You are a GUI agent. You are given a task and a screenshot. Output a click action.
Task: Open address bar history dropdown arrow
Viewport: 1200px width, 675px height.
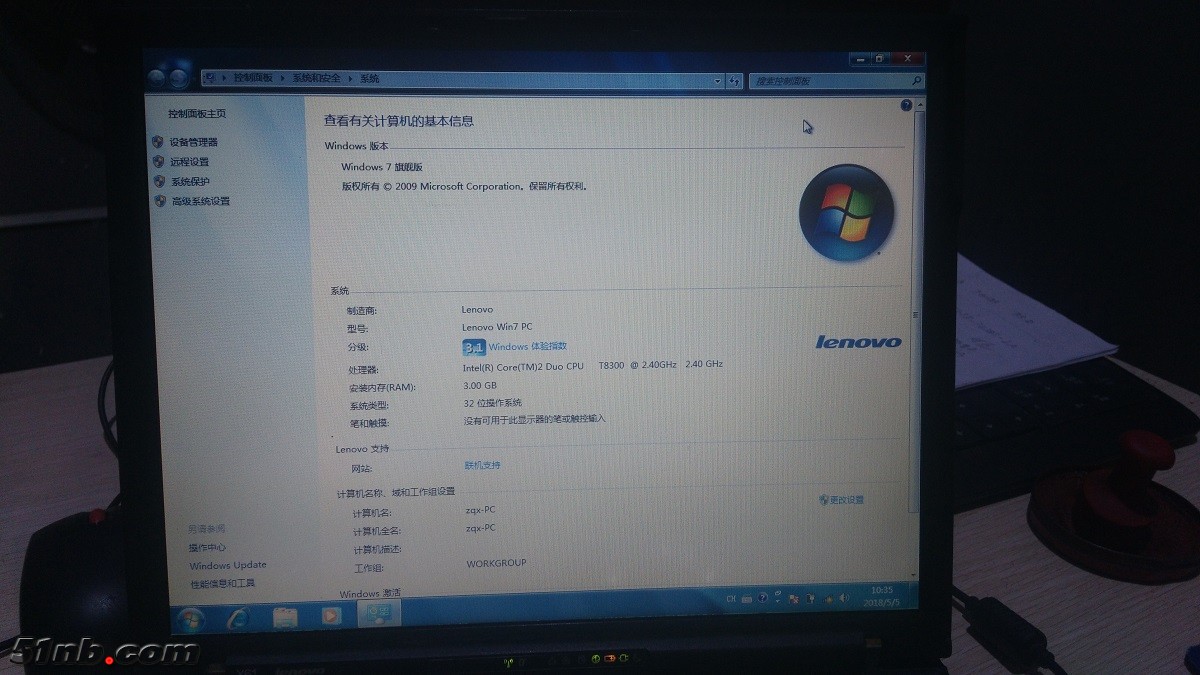(717, 81)
